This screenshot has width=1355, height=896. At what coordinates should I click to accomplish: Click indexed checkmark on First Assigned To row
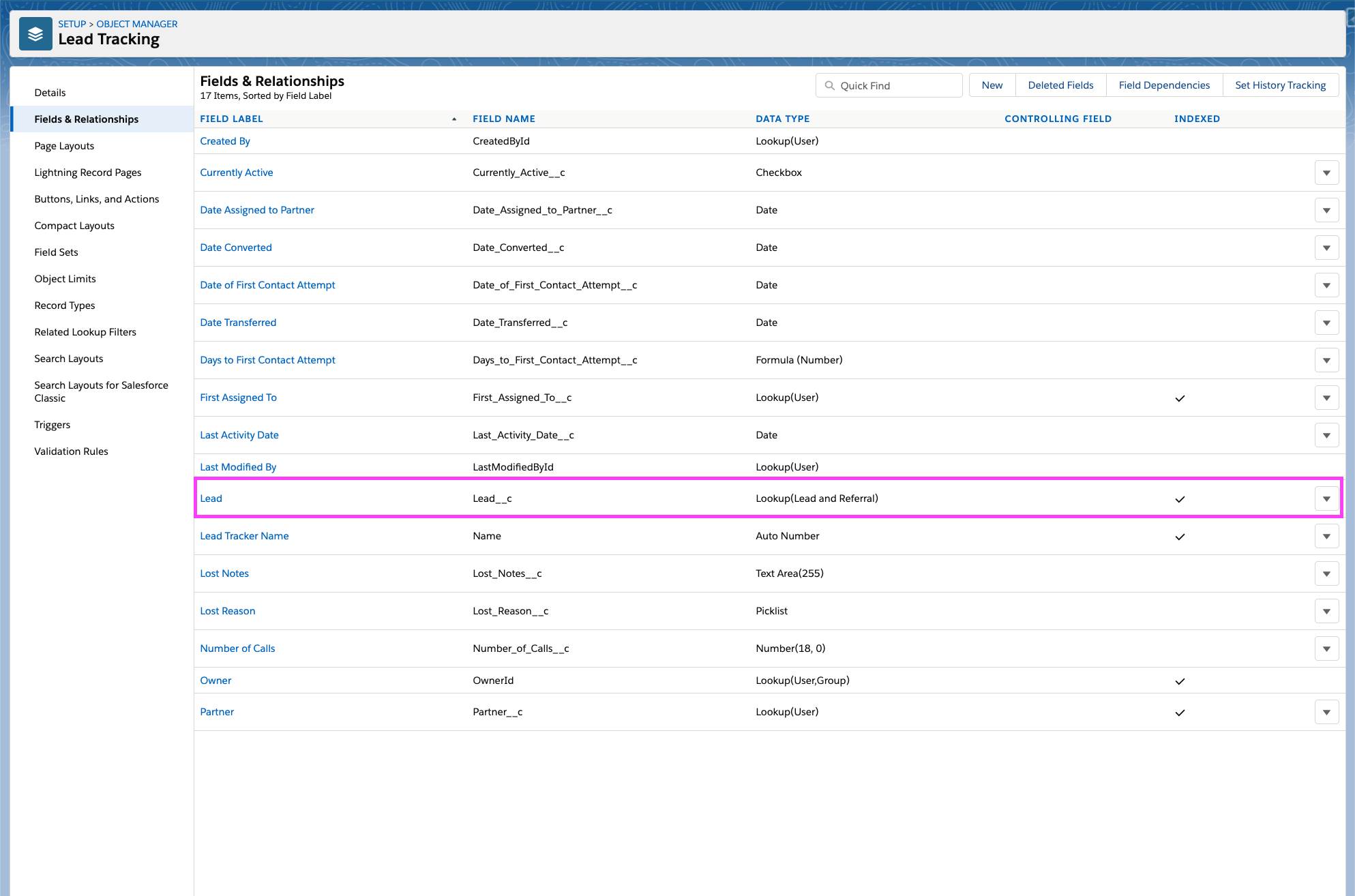tap(1180, 398)
